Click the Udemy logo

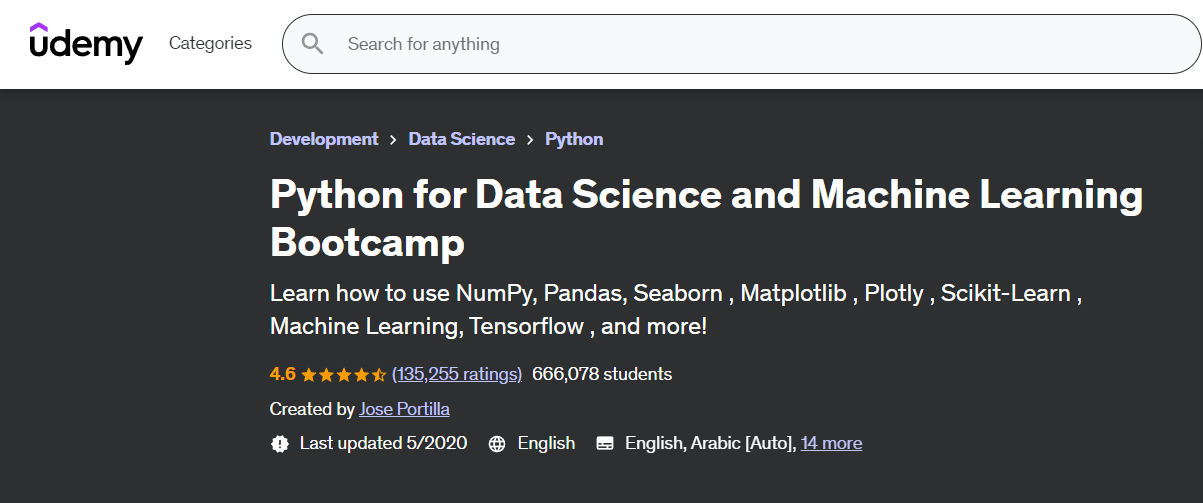tap(86, 43)
